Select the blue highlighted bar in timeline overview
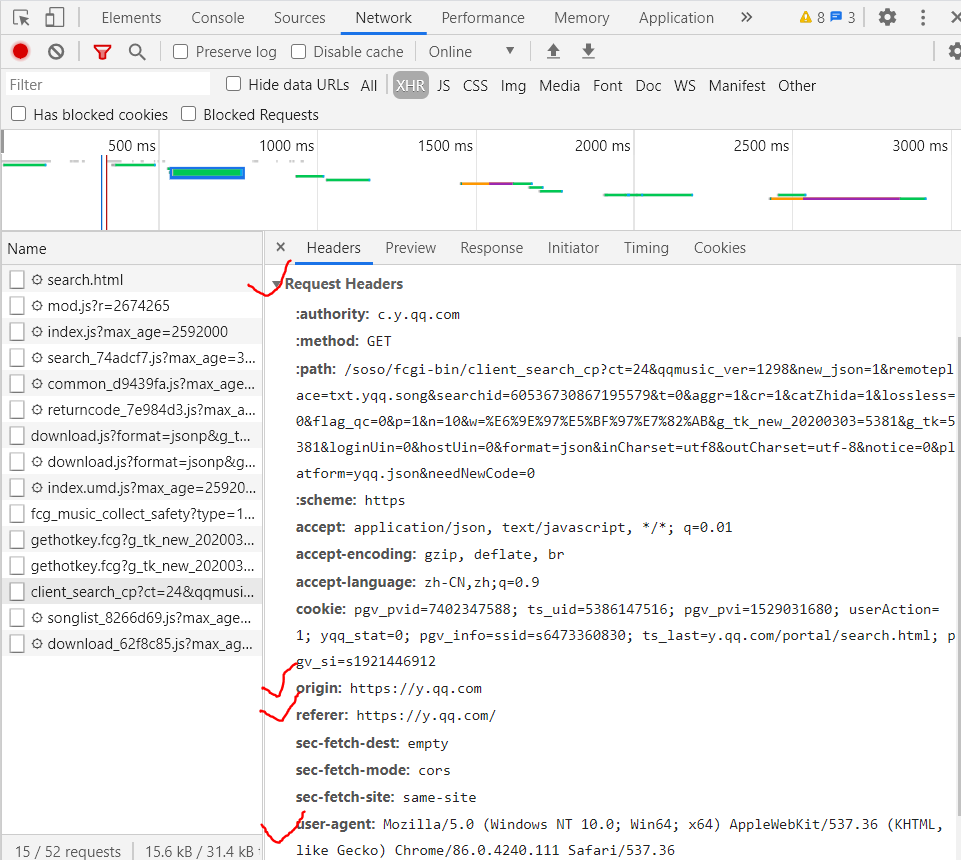This screenshot has height=860, width=961. coord(207,173)
